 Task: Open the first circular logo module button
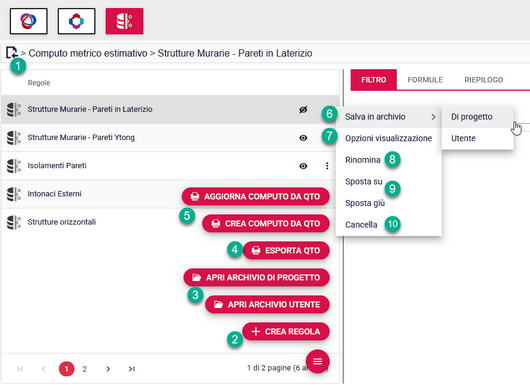pos(29,21)
